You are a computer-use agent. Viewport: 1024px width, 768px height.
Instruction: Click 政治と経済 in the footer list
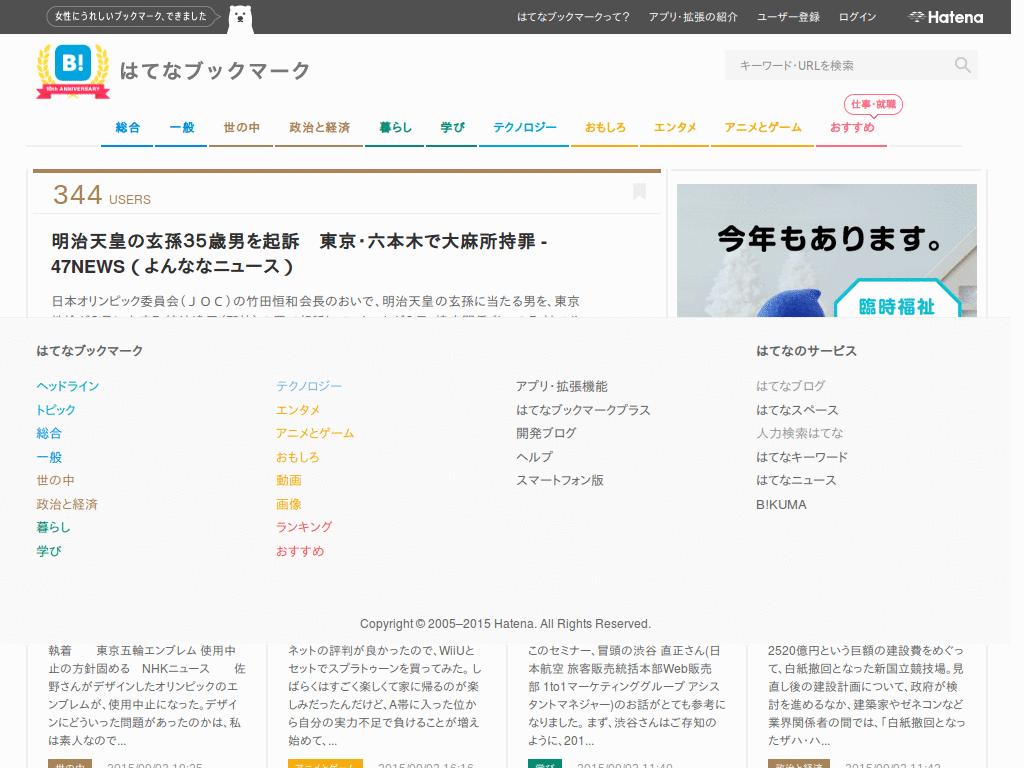point(67,504)
